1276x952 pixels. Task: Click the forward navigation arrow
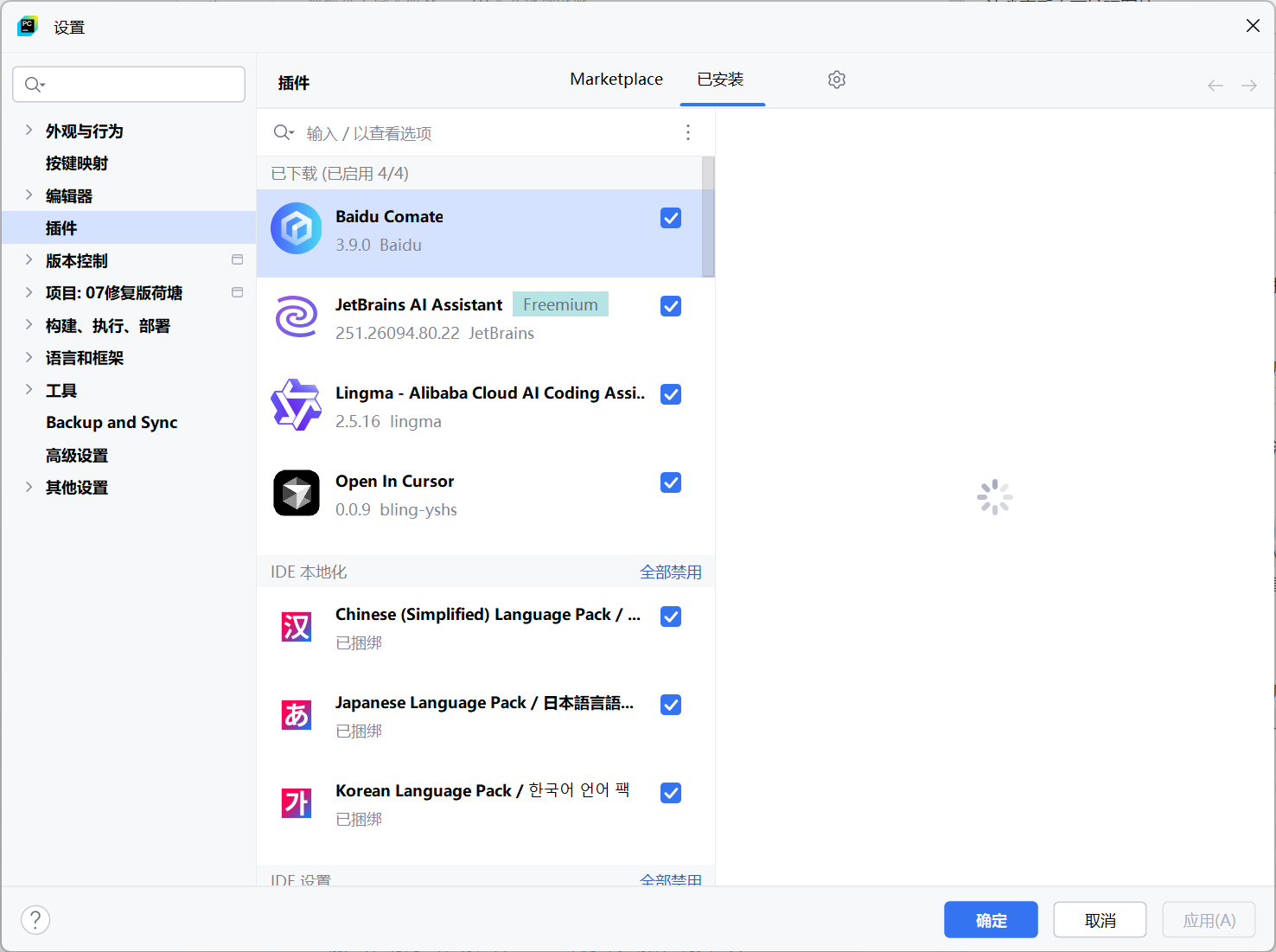coord(1249,85)
